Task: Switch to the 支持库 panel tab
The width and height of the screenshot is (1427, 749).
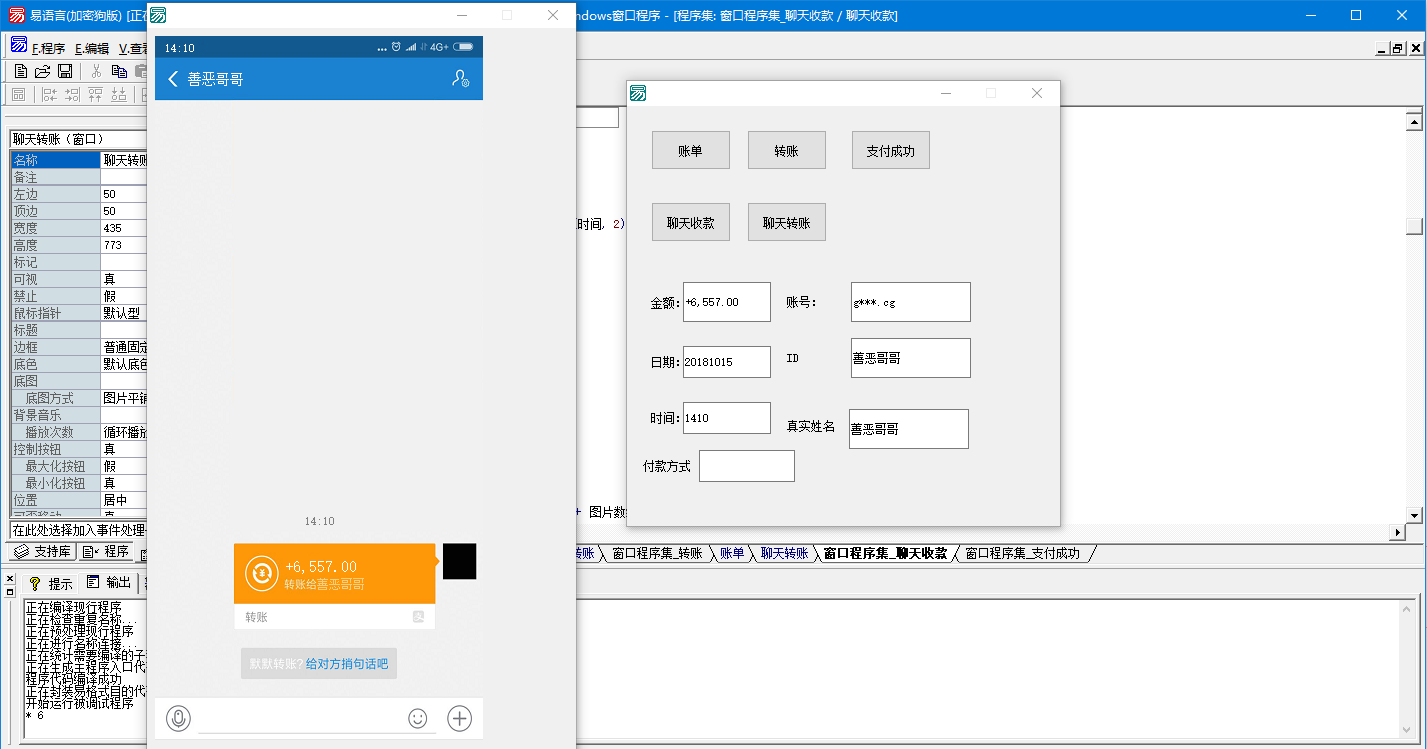Action: (43, 552)
